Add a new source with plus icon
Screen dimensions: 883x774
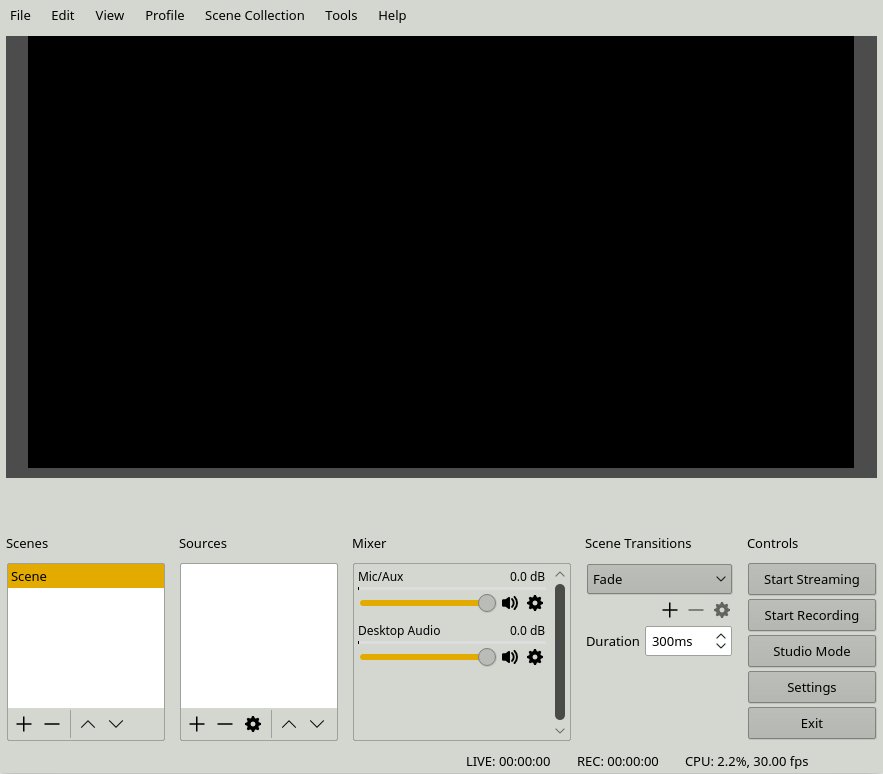click(x=197, y=724)
